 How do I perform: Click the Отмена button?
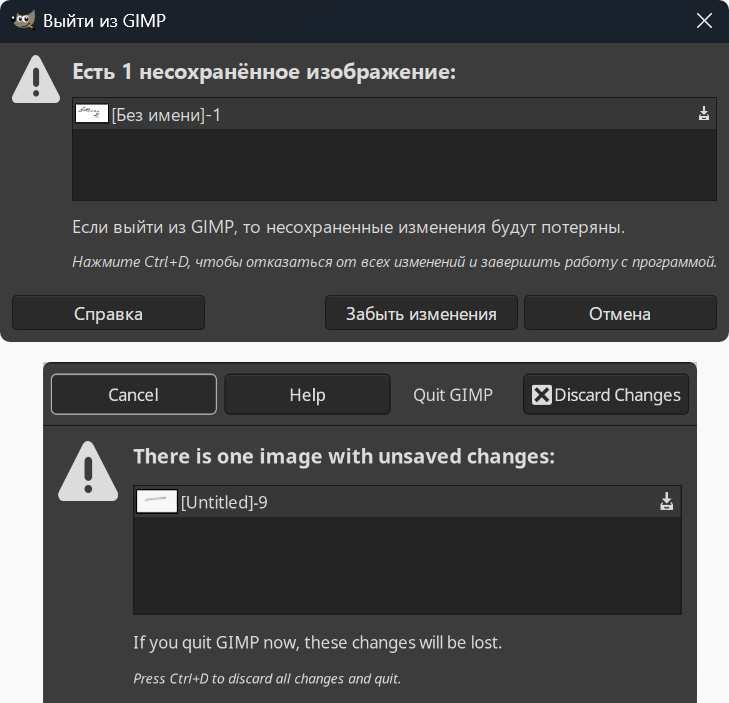[620, 313]
